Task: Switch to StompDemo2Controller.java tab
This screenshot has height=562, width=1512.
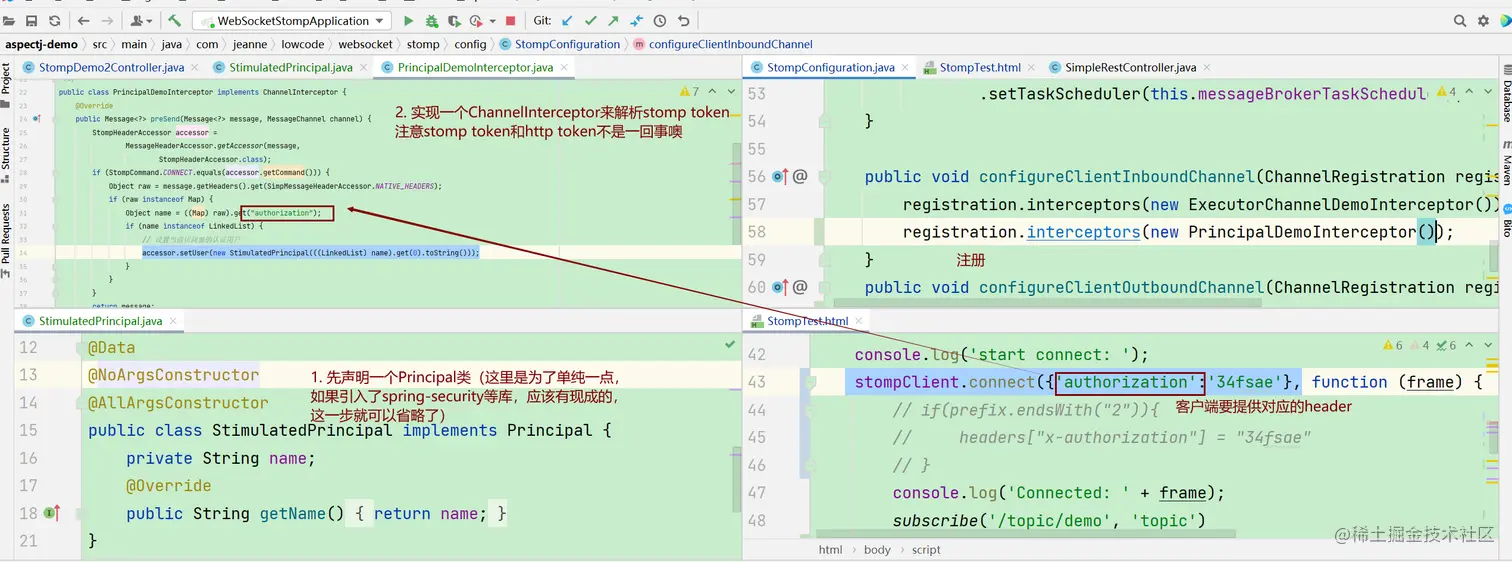Action: point(110,67)
